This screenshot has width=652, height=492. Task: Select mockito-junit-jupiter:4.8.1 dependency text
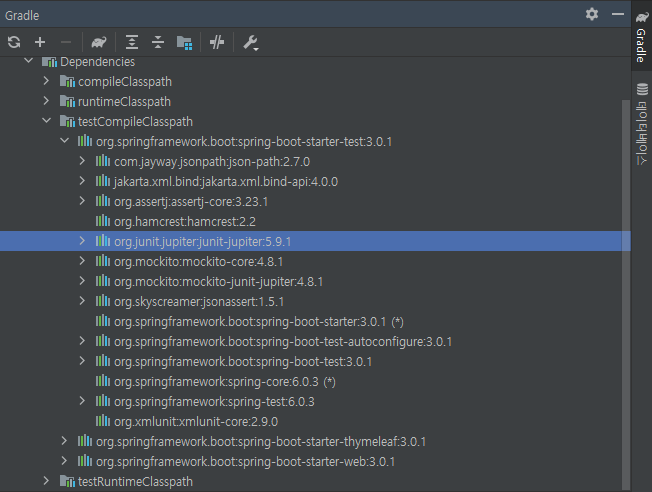pyautogui.click(x=219, y=282)
